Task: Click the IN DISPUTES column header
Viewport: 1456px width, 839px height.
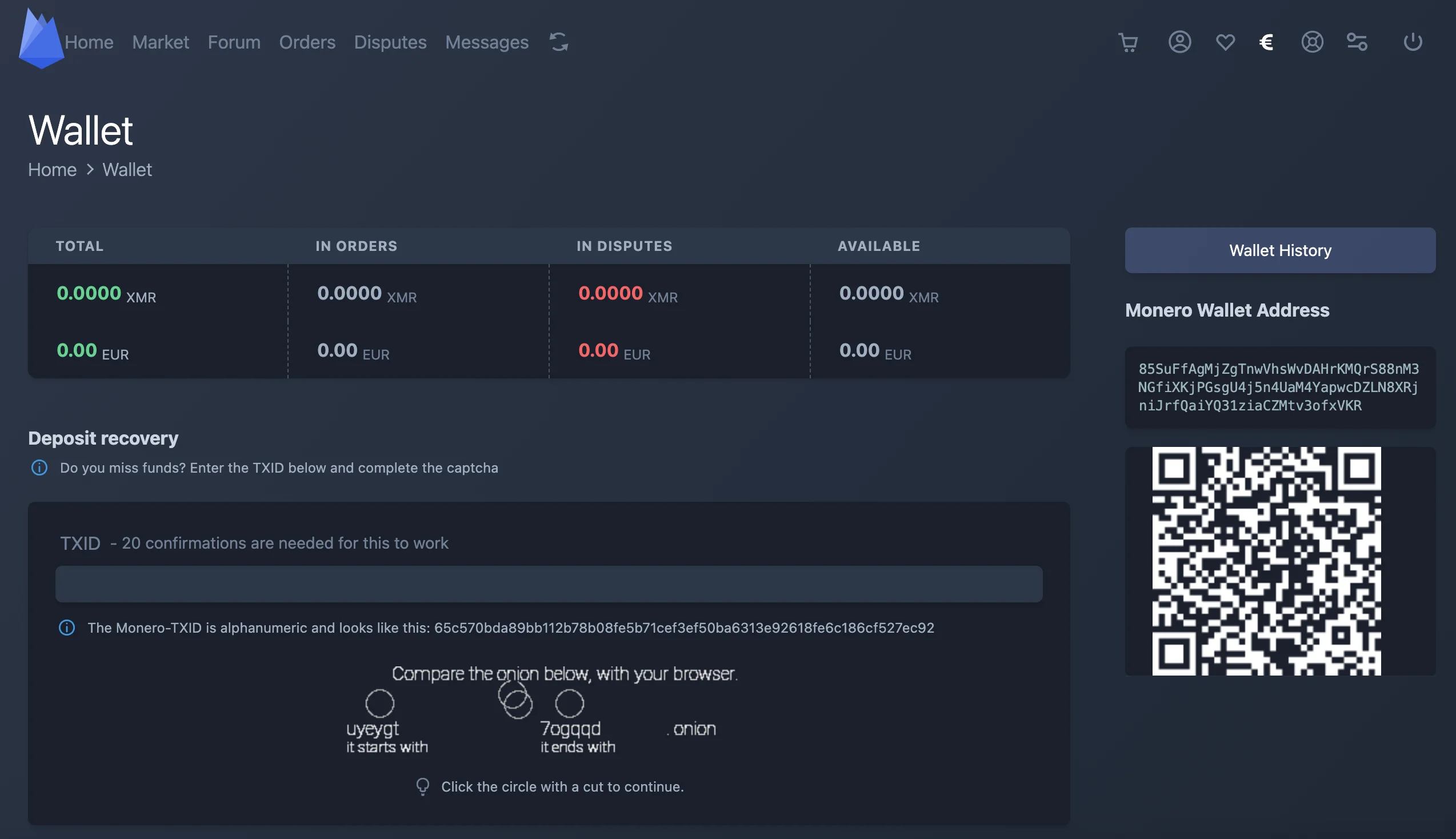Action: point(625,246)
